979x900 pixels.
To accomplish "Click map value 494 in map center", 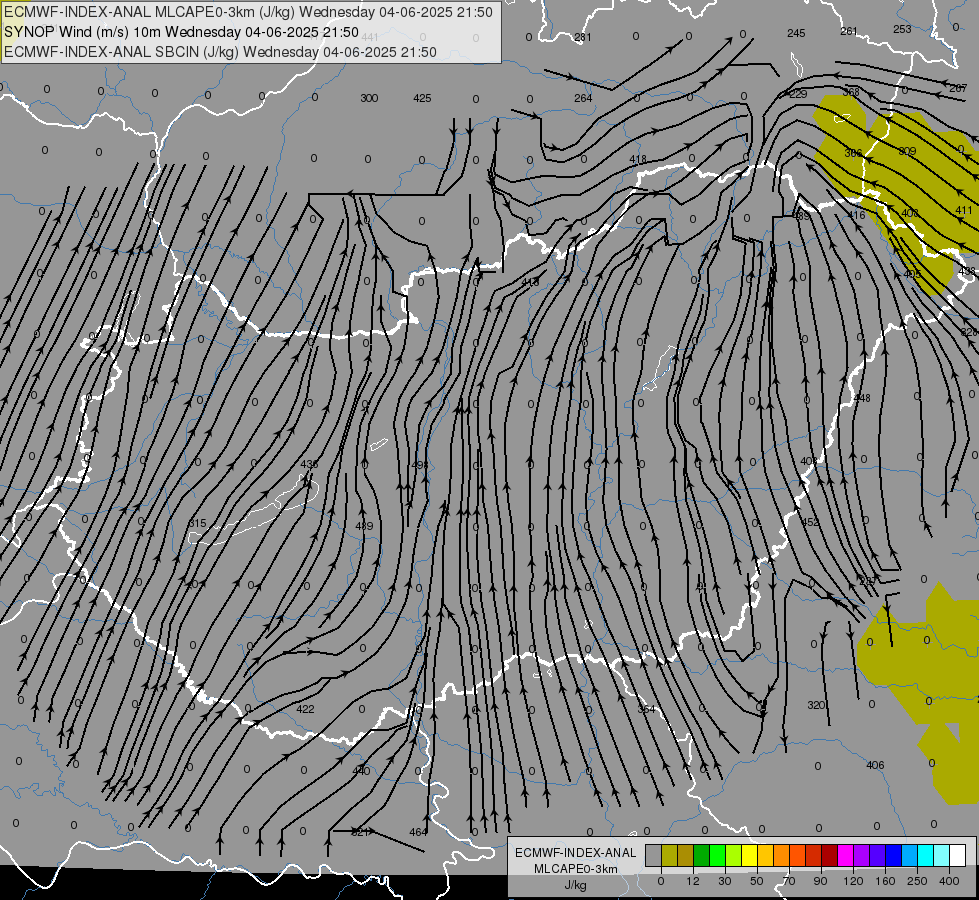I will point(421,465).
